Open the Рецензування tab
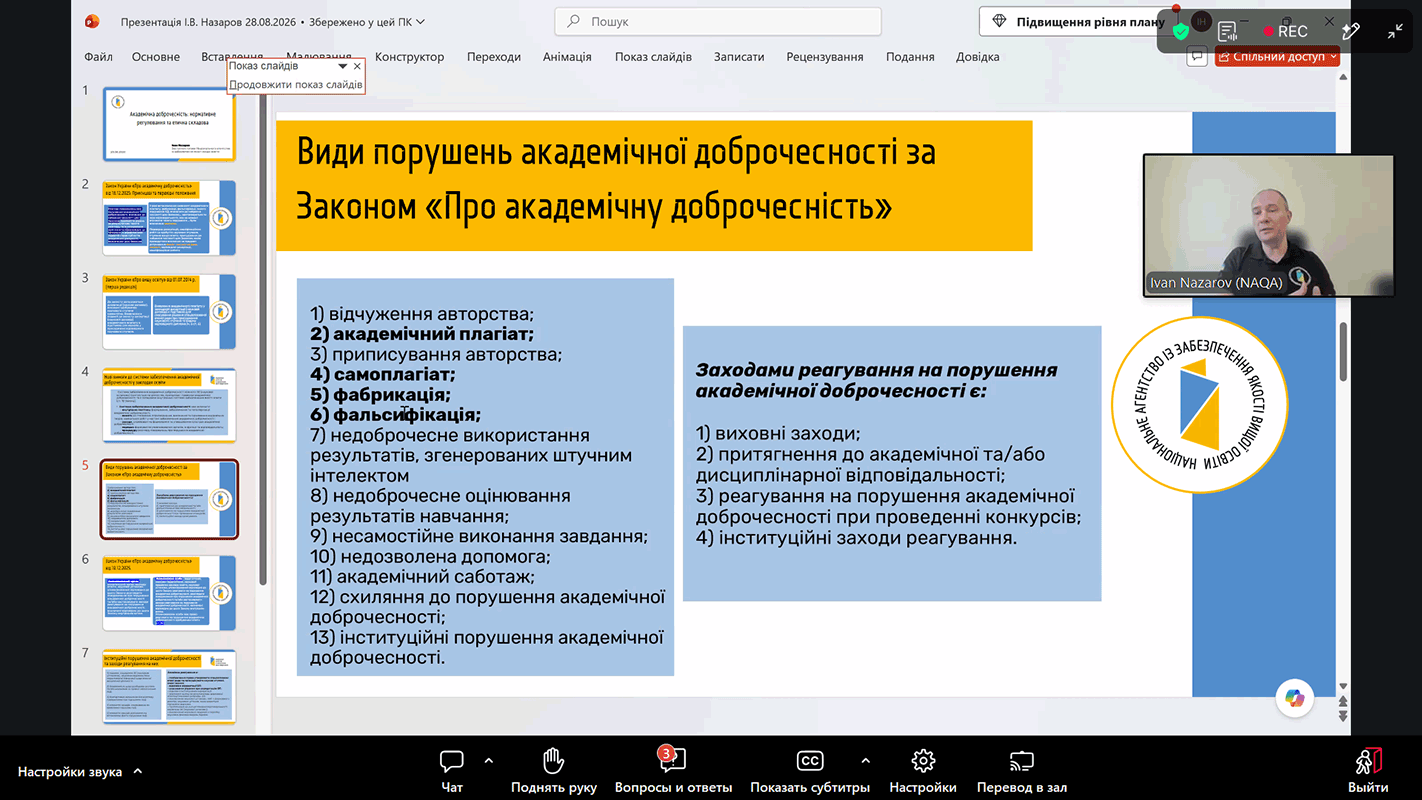This screenshot has width=1422, height=800. click(825, 57)
